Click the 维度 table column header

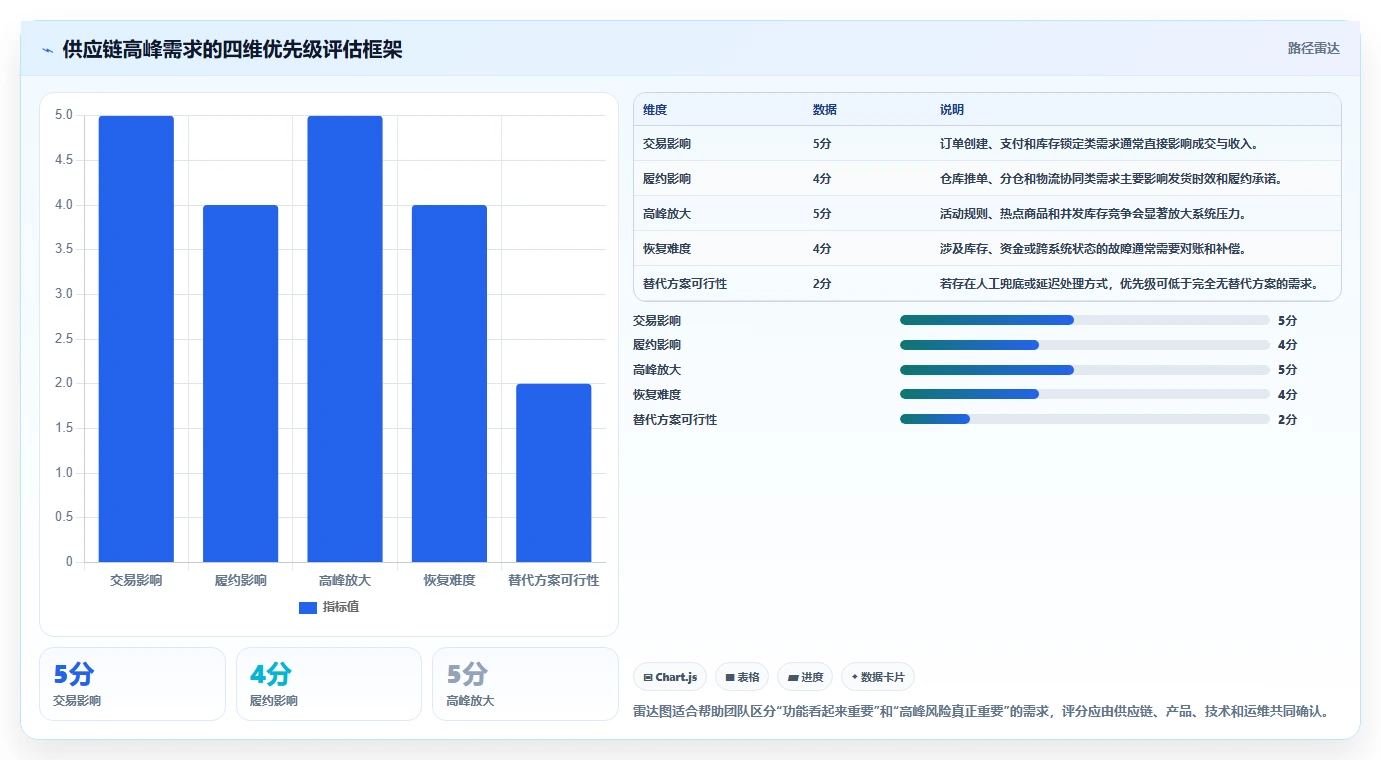pyautogui.click(x=655, y=109)
